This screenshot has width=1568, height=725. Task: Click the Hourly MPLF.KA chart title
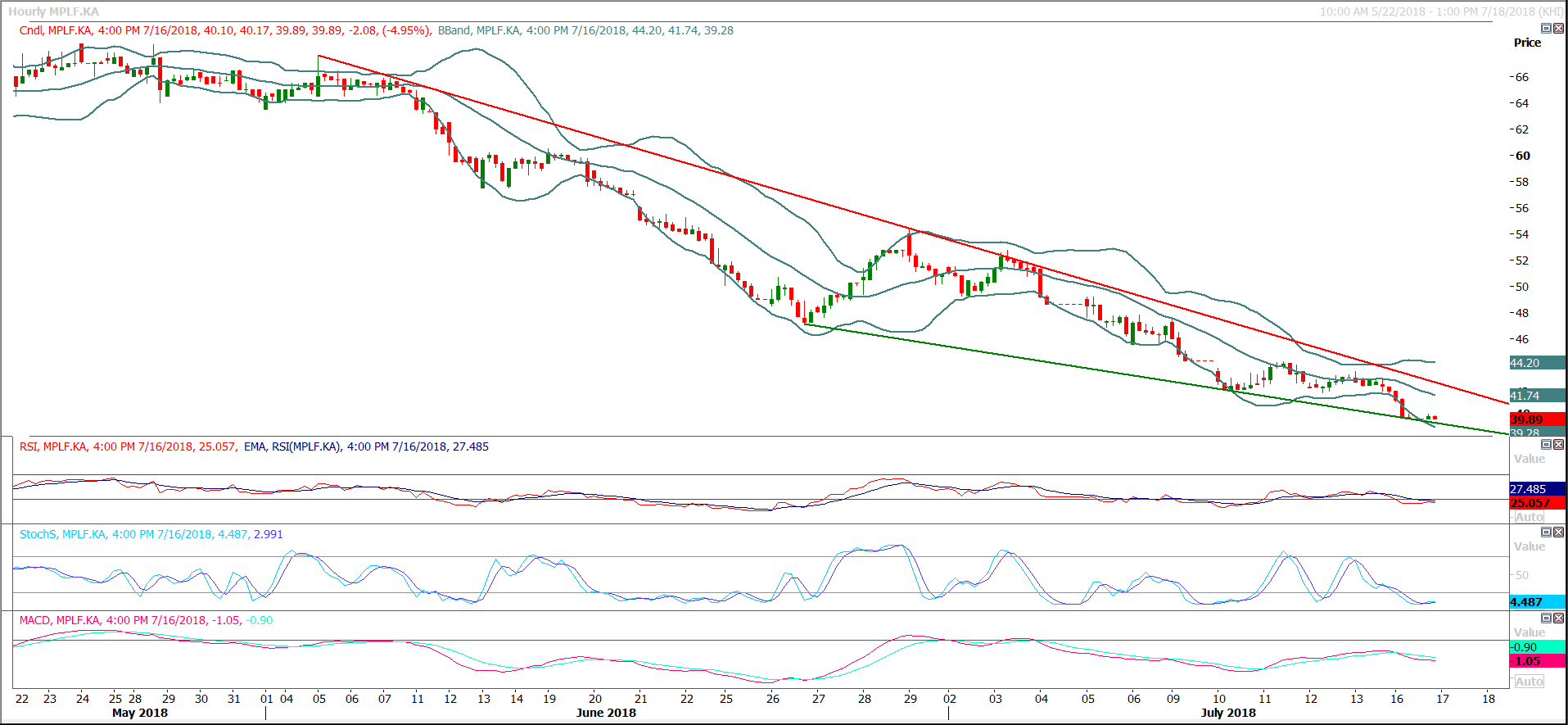click(54, 11)
